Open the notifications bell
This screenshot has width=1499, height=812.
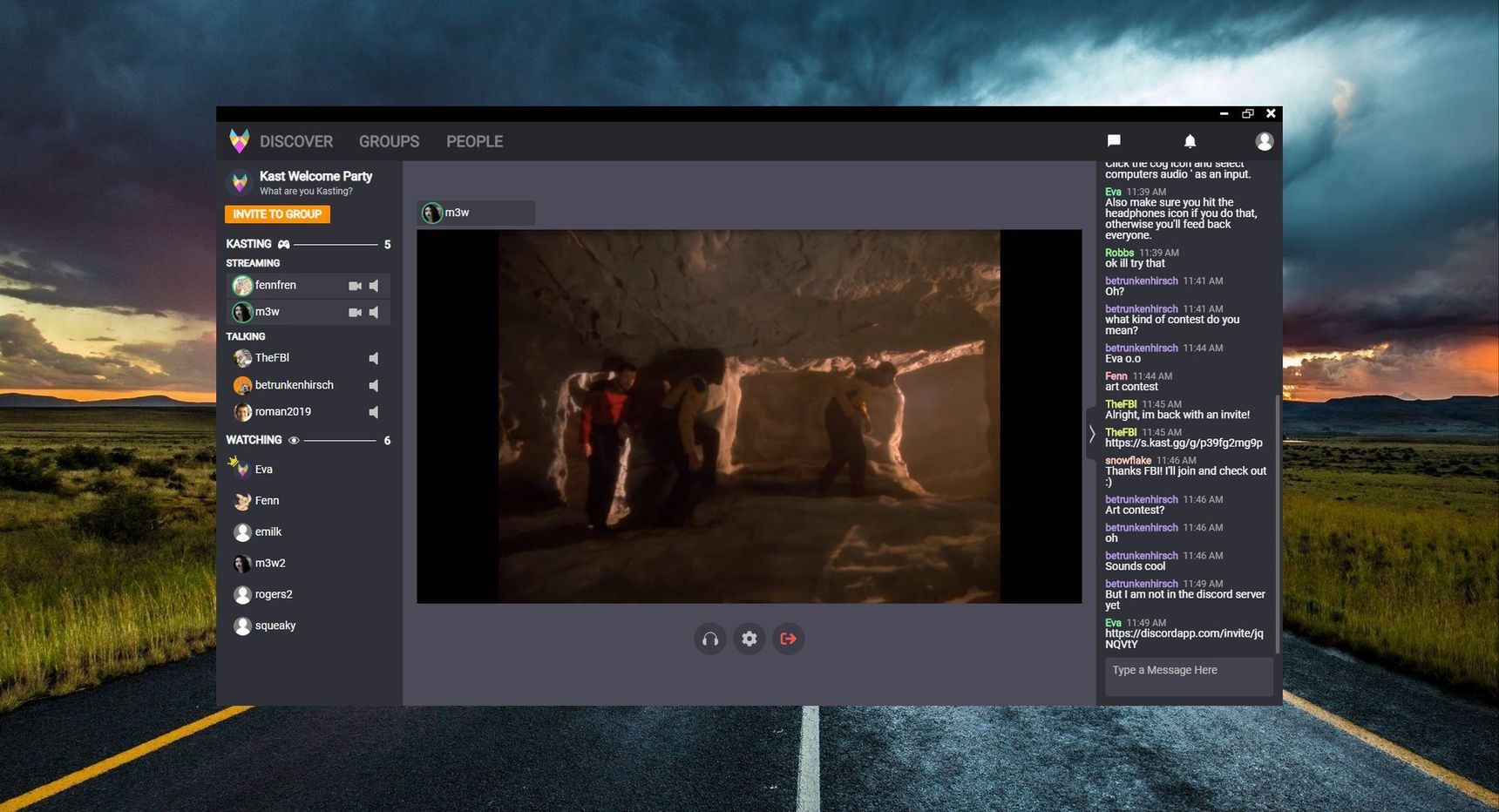coord(1190,141)
